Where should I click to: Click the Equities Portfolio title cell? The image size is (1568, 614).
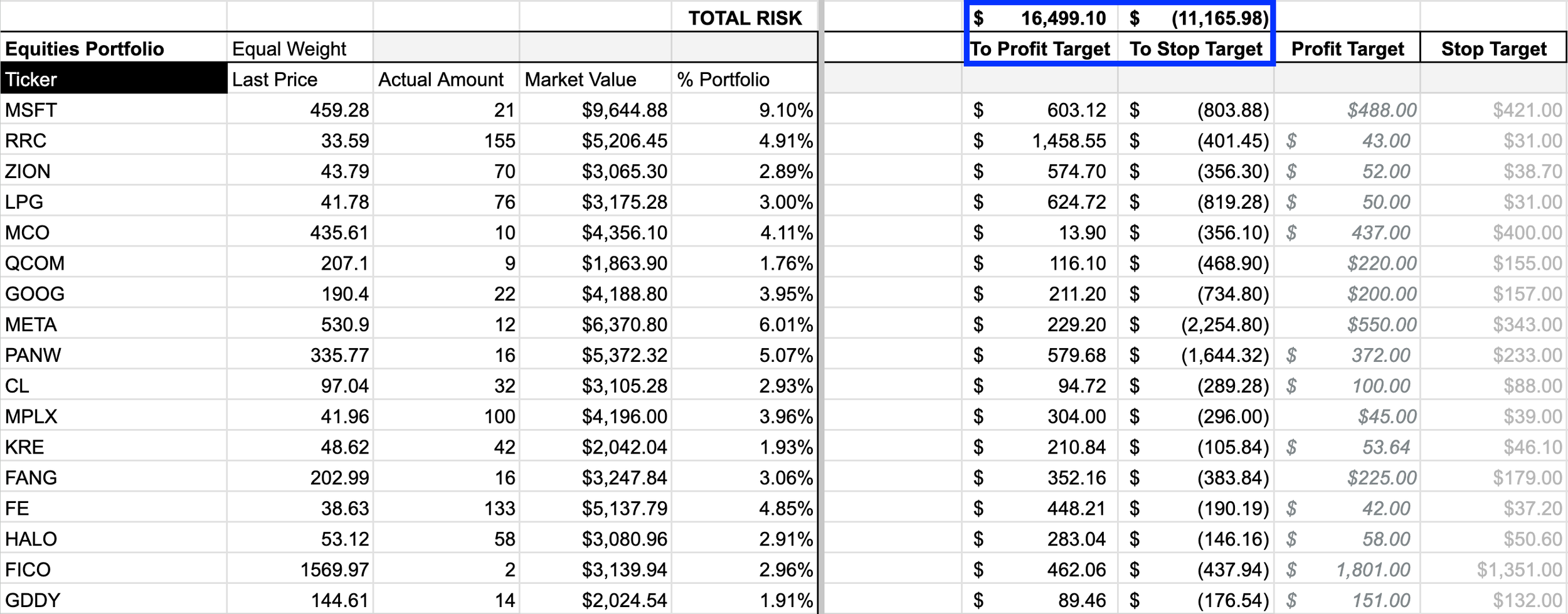click(114, 48)
